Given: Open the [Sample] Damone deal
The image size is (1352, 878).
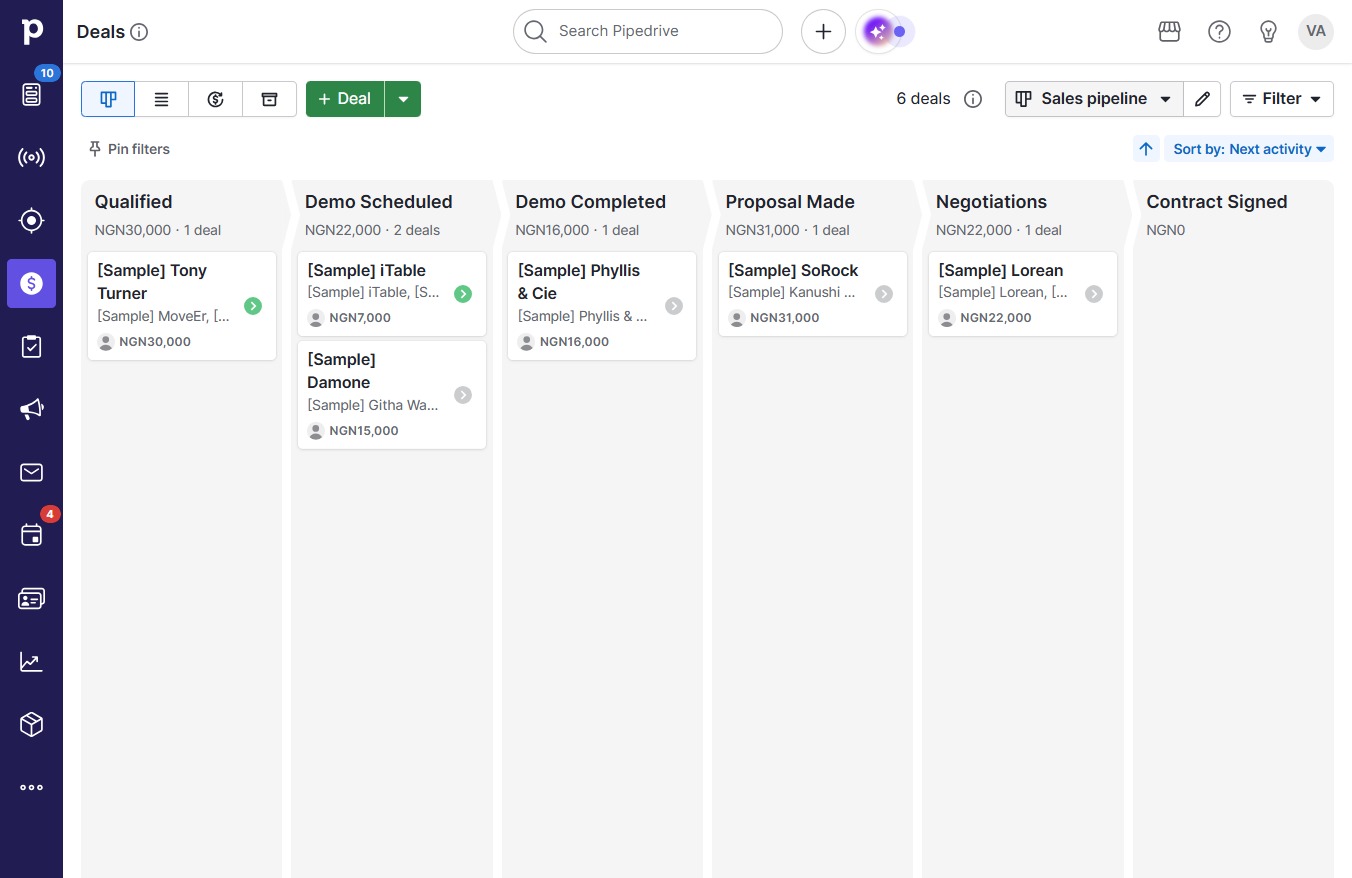Looking at the screenshot, I should [x=392, y=395].
